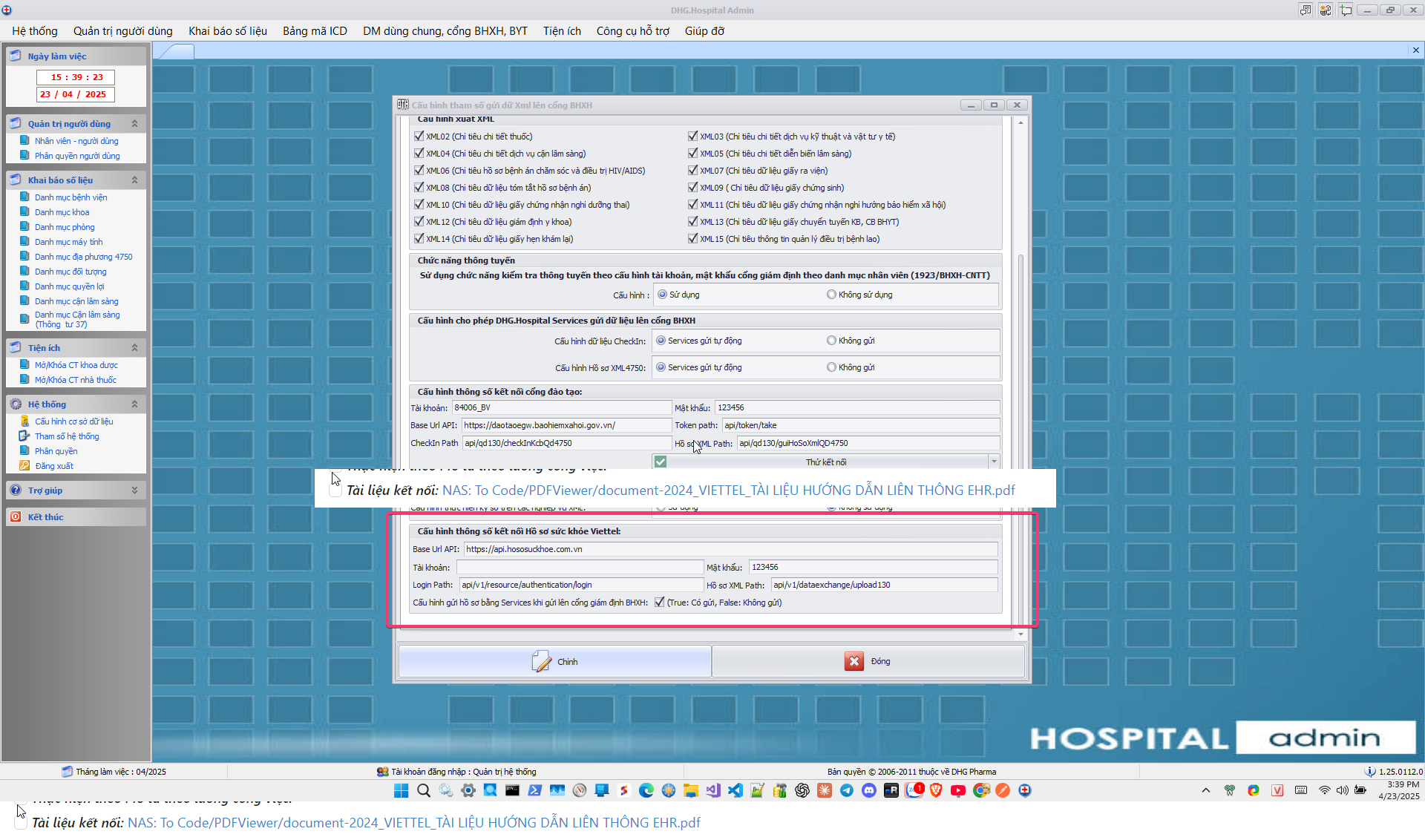Open Microsoft Edge from the taskbar

coord(646,790)
